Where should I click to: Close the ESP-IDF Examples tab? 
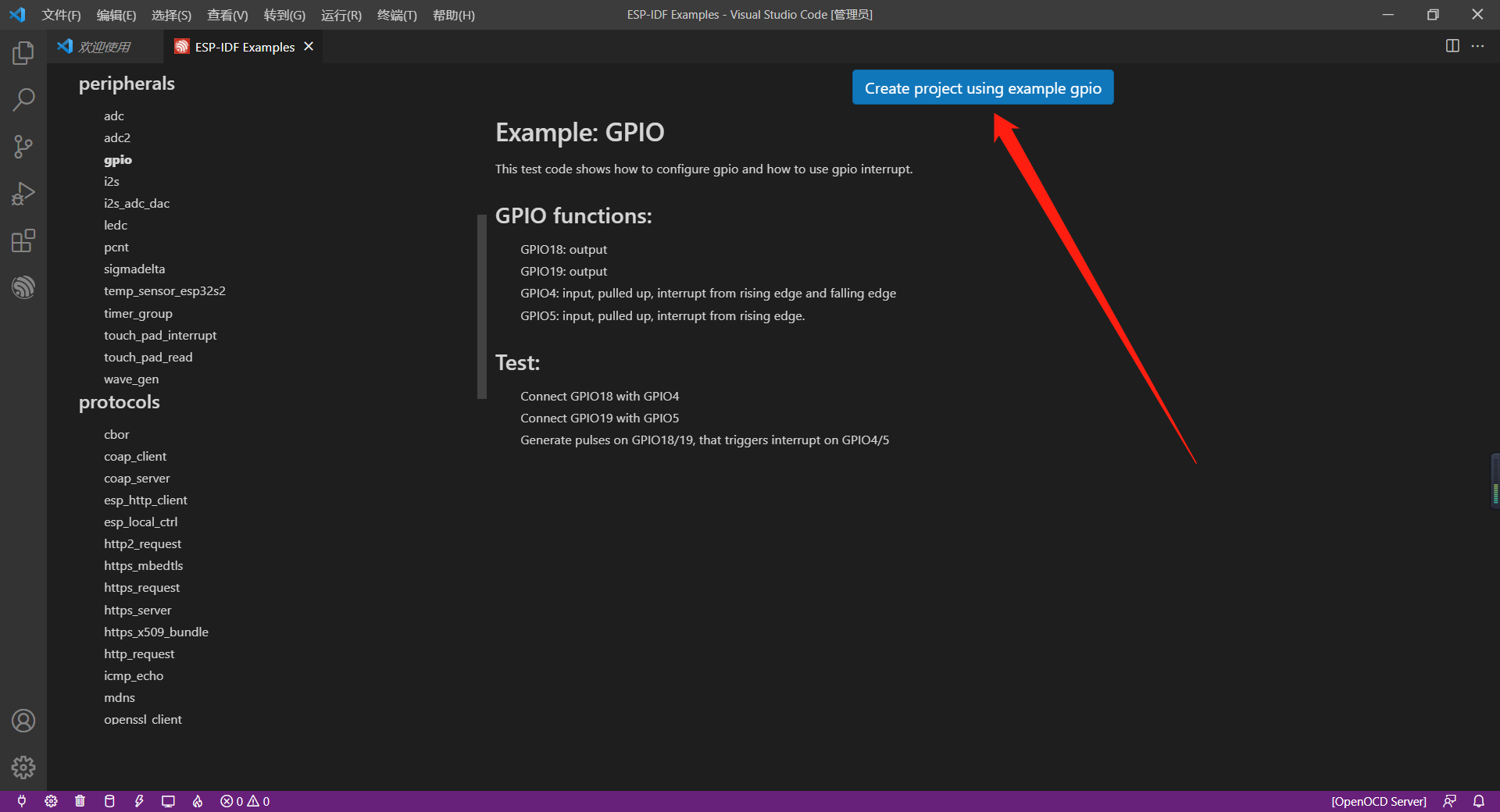pos(309,47)
